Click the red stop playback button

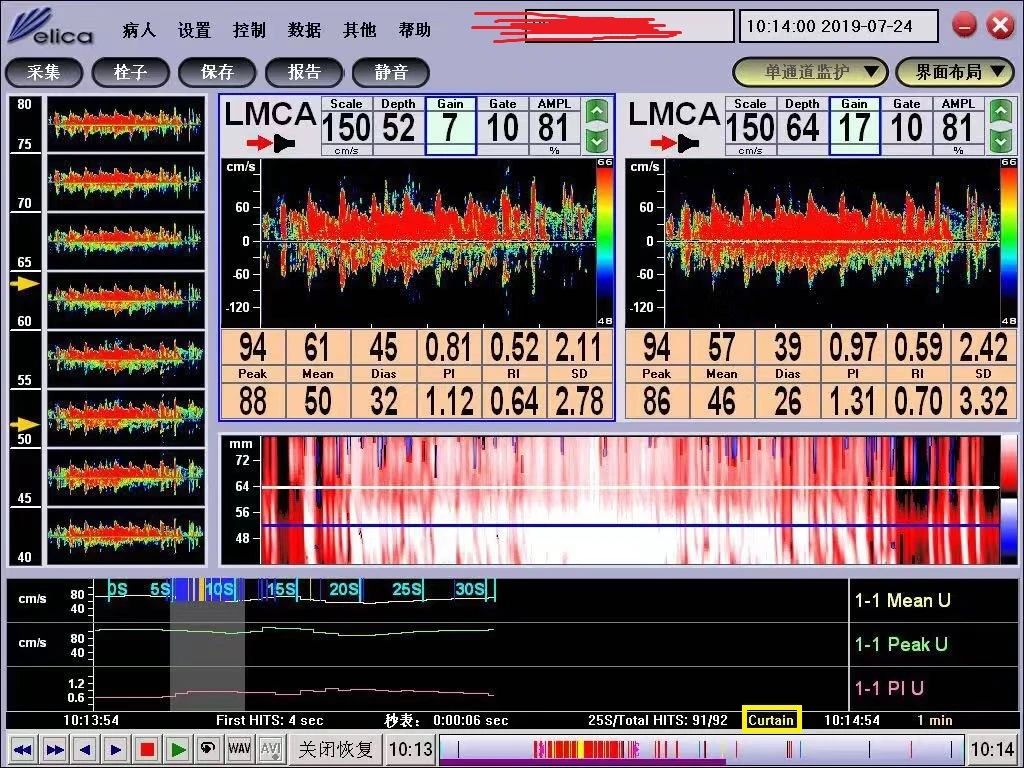pyautogui.click(x=147, y=749)
